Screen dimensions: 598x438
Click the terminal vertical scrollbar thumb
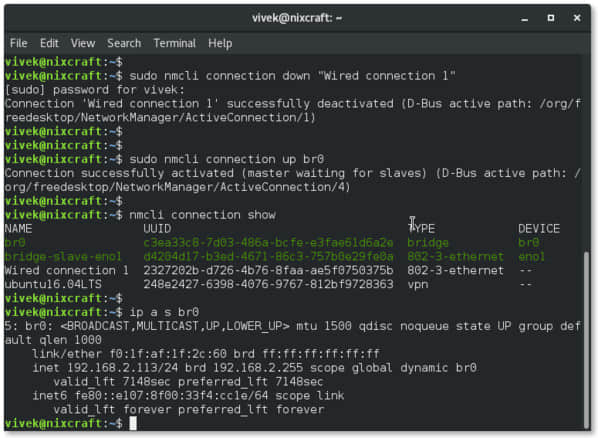(587, 340)
